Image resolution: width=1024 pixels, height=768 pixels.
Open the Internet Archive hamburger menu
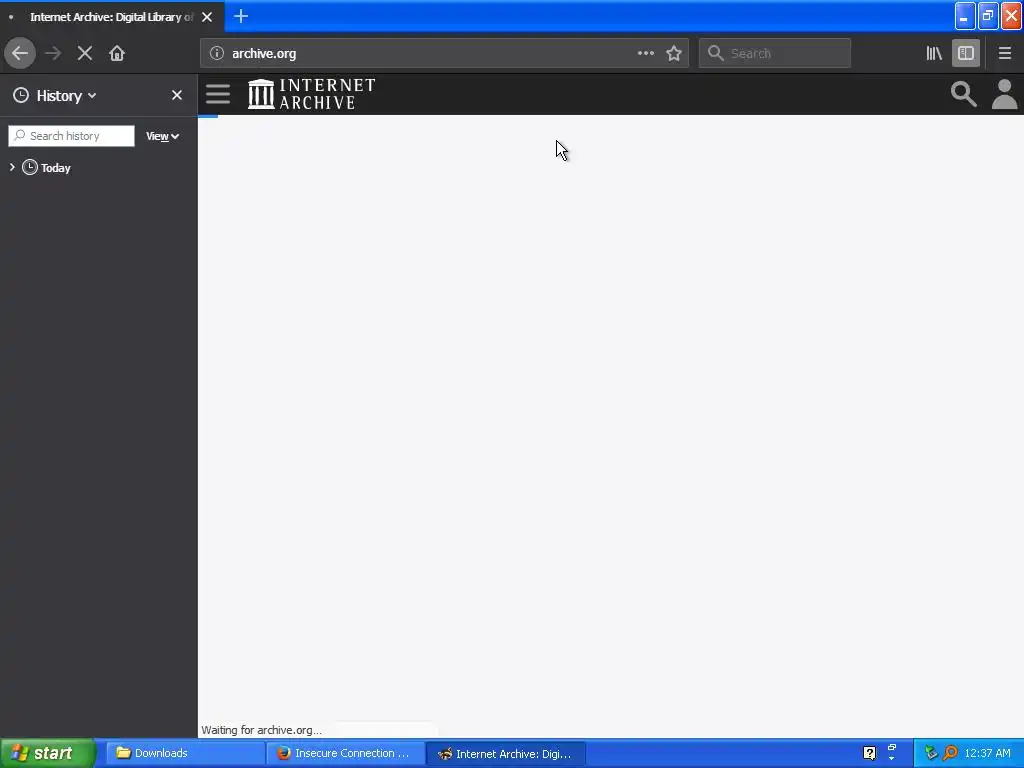(x=218, y=95)
